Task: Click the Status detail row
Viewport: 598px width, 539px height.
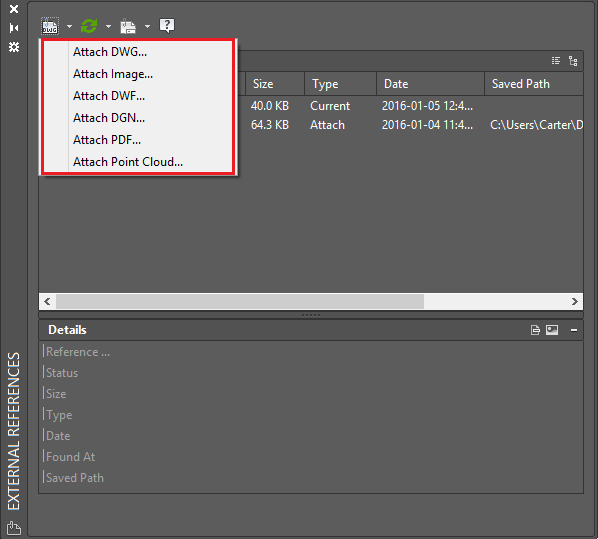Action: point(311,373)
